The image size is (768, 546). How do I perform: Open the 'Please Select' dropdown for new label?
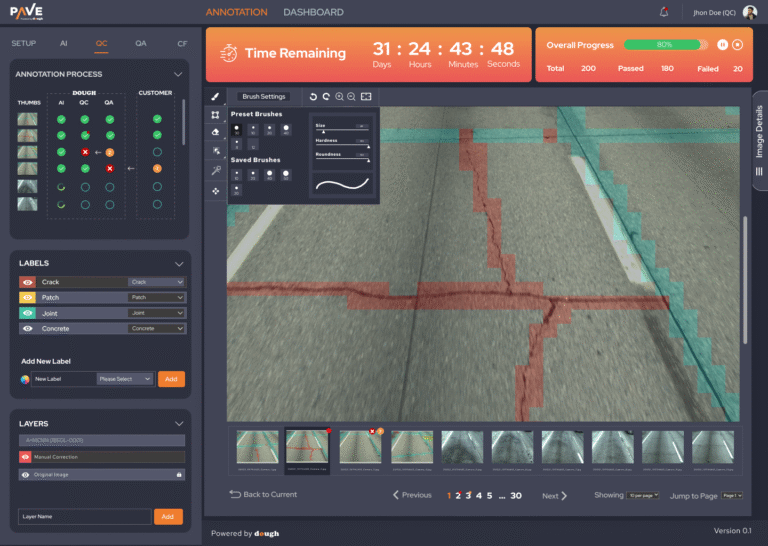pos(125,379)
